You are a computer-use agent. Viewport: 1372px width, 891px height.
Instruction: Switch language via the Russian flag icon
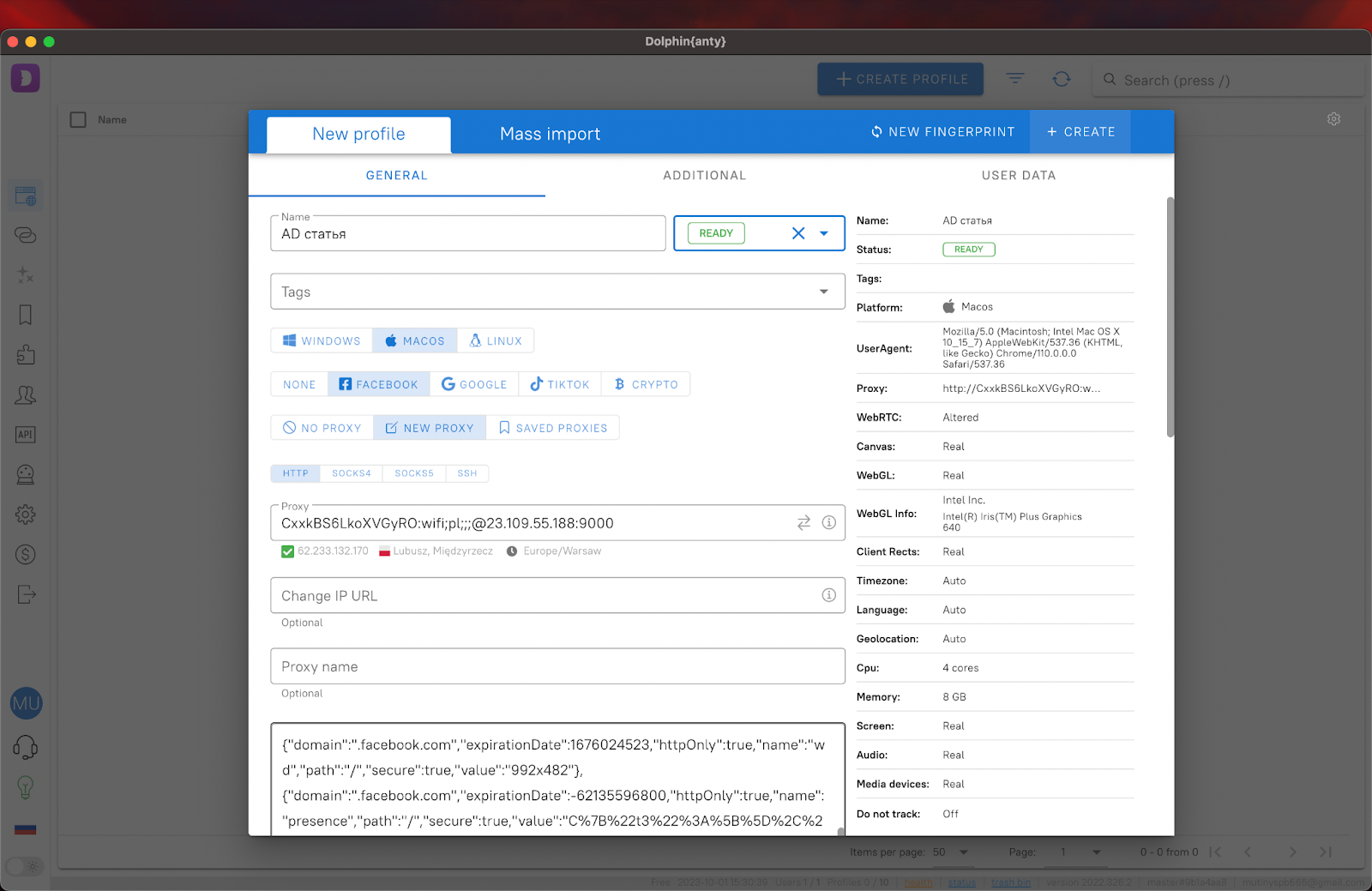(26, 829)
